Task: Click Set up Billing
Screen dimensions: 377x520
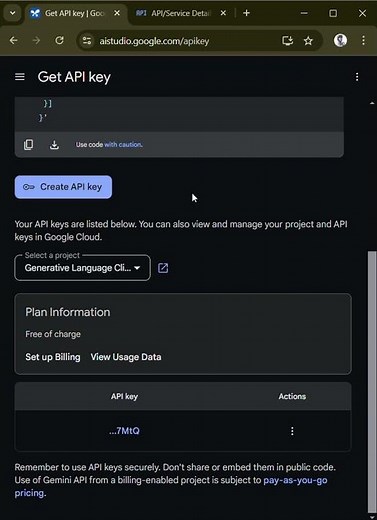Action: pyautogui.click(x=53, y=357)
